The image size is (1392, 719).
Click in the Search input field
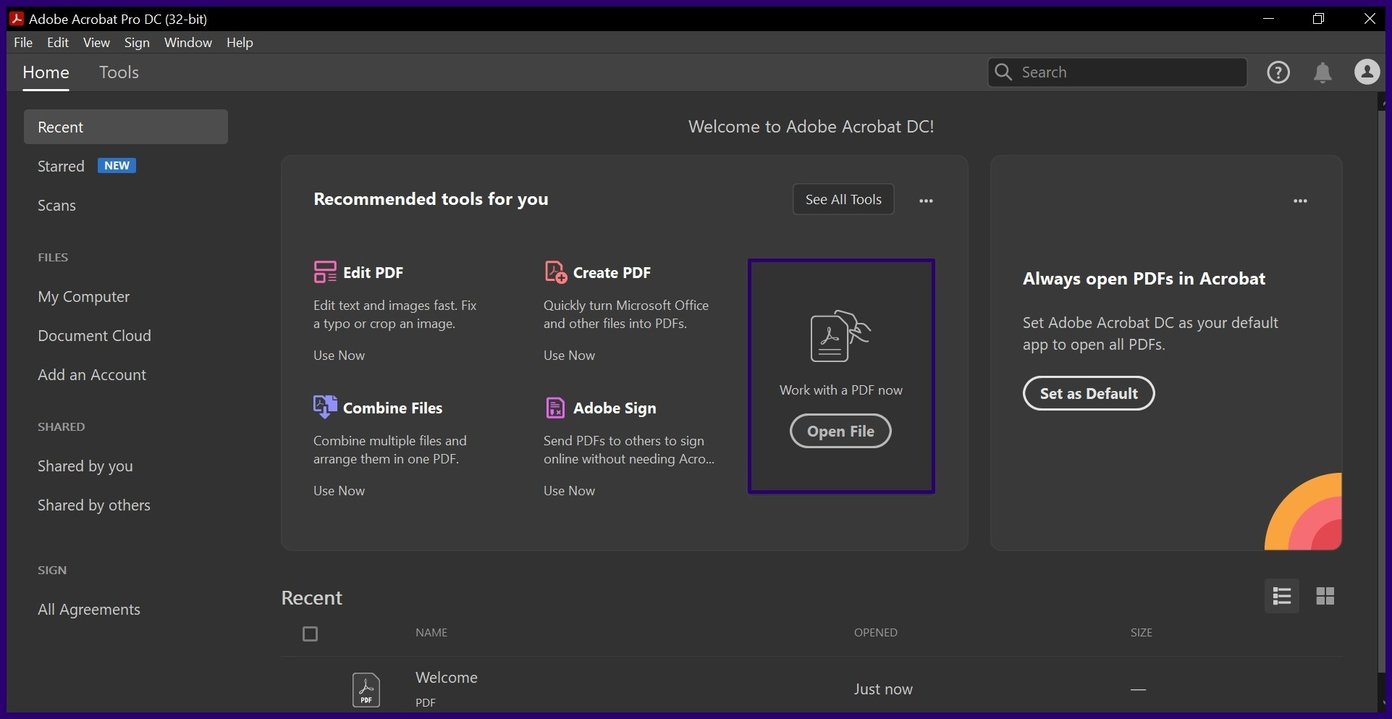tap(1128, 72)
